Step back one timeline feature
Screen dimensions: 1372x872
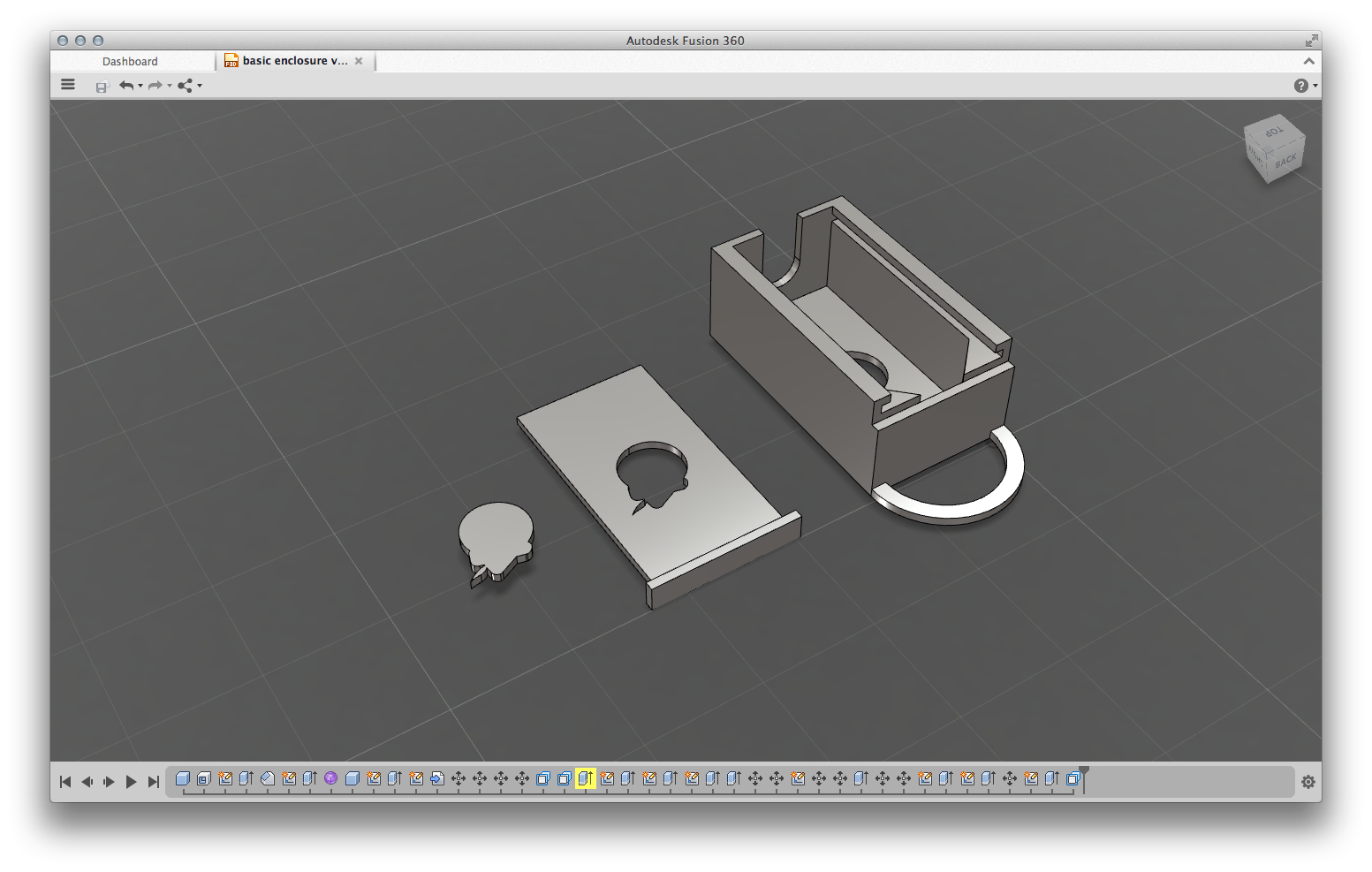(87, 782)
